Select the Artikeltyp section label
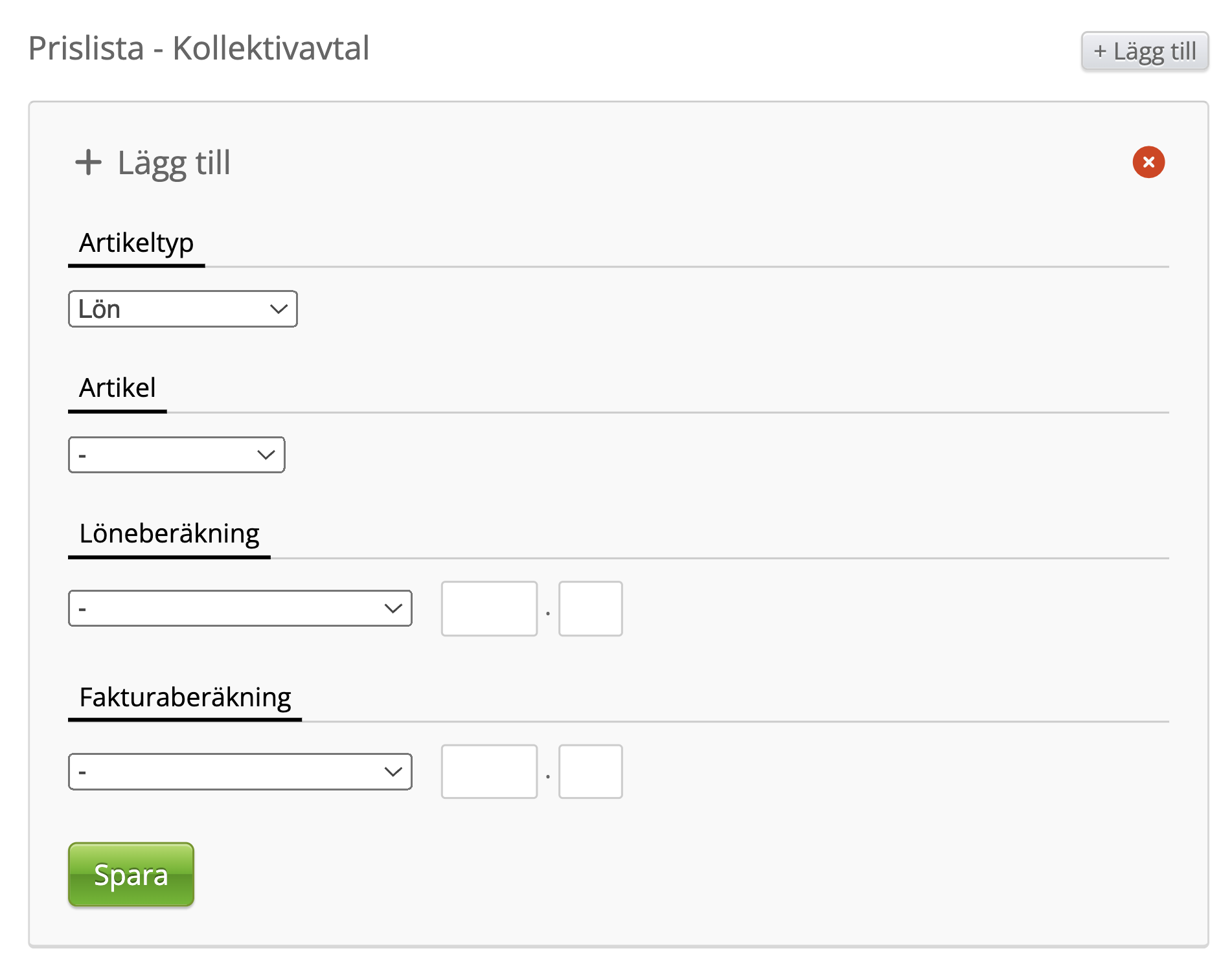The width and height of the screenshot is (1232, 975). [x=136, y=243]
